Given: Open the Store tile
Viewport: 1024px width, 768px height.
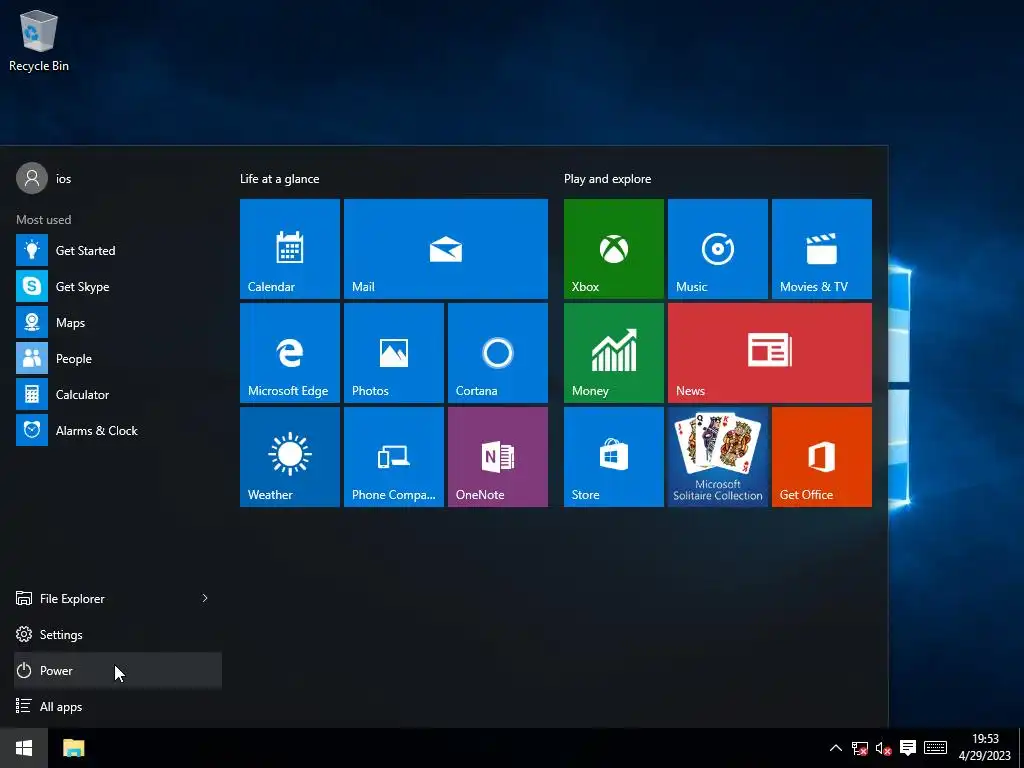Looking at the screenshot, I should [x=613, y=456].
